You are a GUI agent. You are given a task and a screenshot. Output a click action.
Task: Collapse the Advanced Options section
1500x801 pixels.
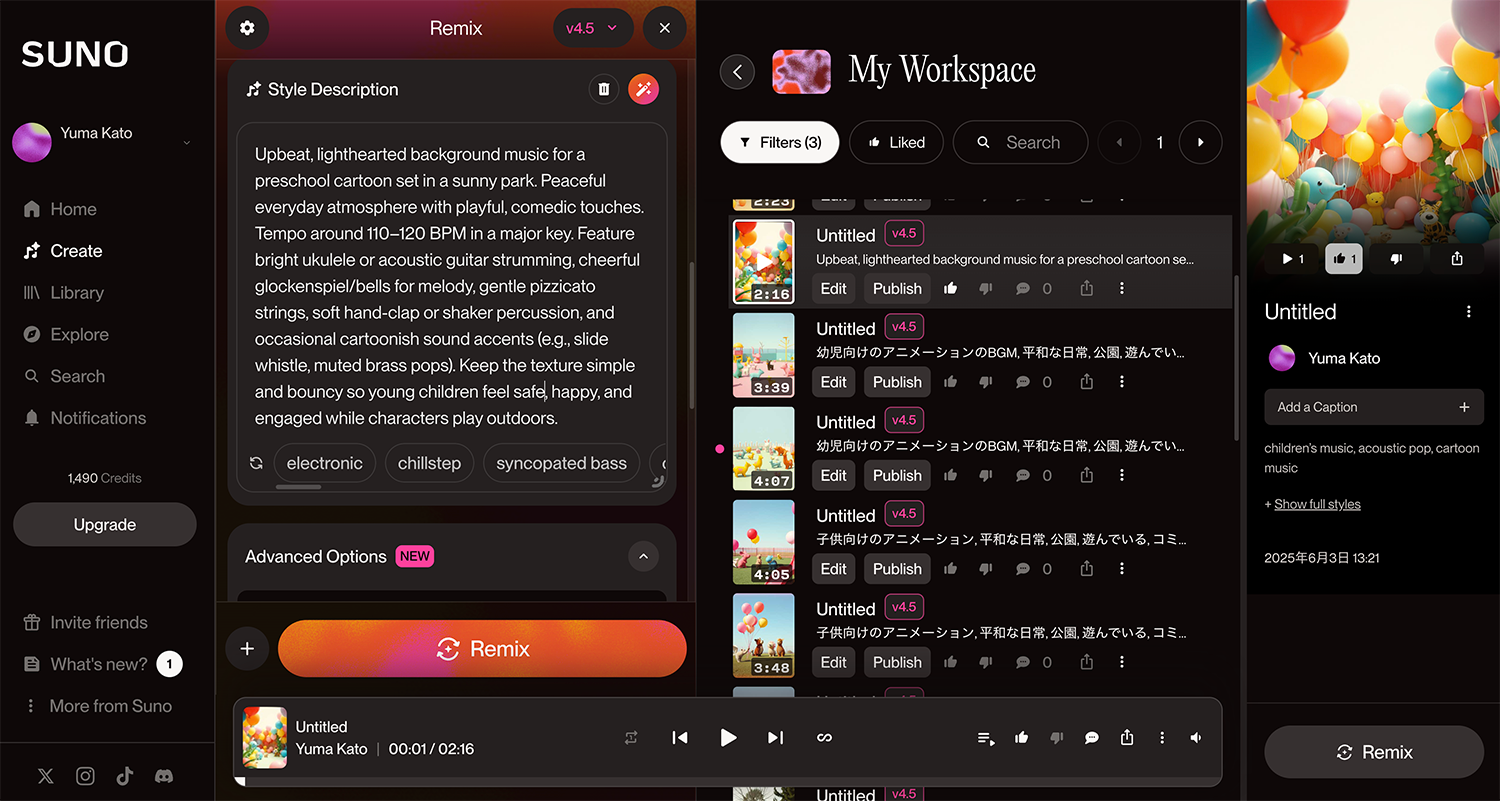coord(643,556)
